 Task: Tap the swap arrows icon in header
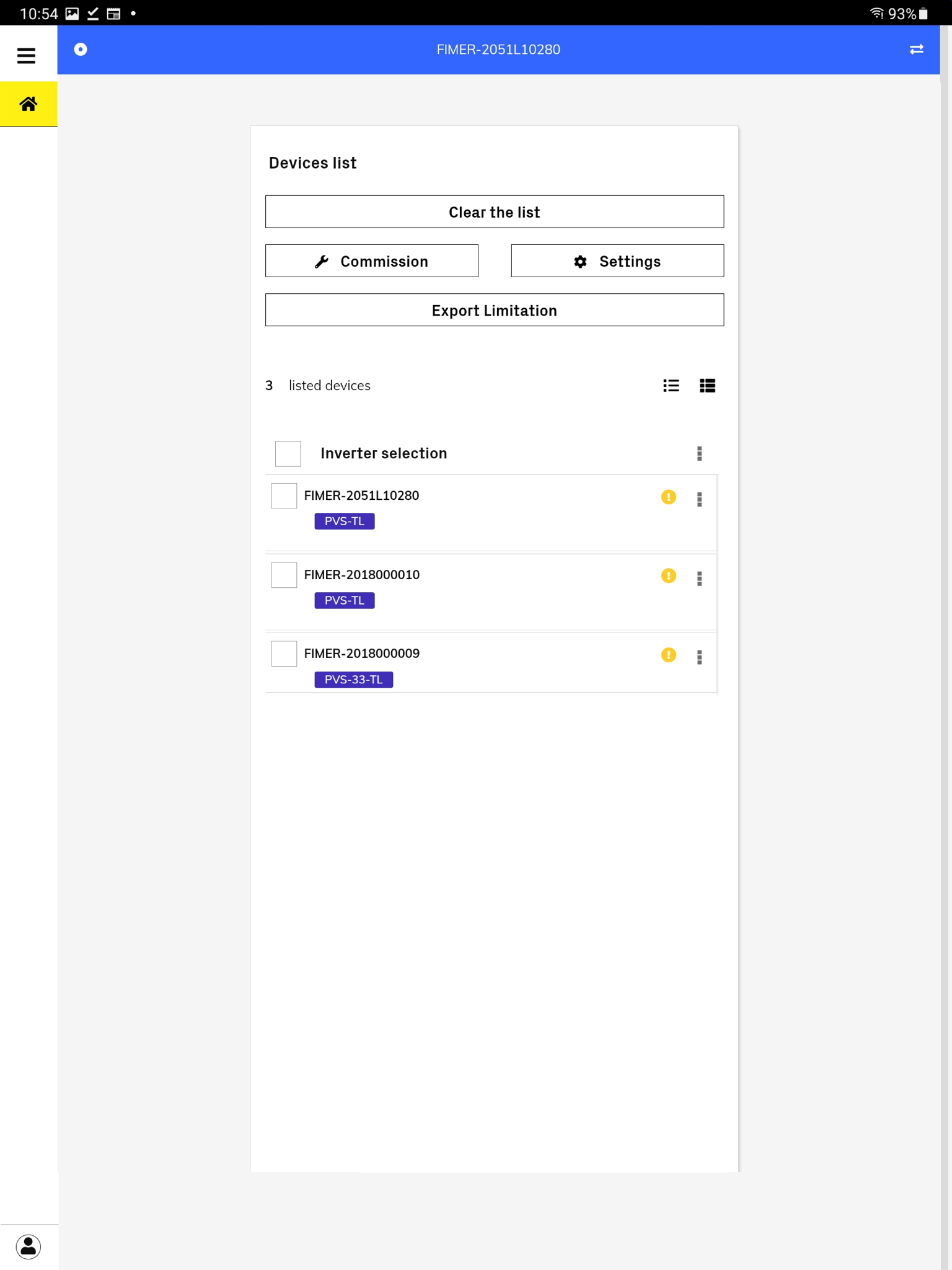click(x=916, y=49)
